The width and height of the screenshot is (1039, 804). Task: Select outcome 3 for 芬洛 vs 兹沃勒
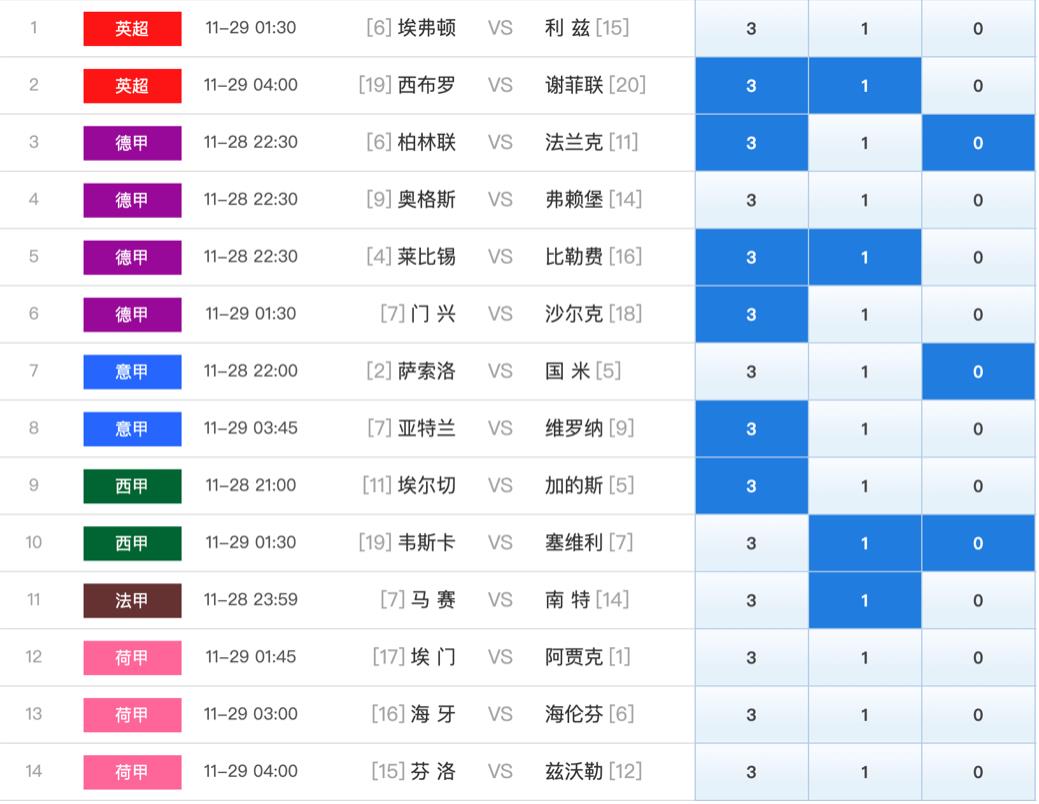[x=751, y=772]
